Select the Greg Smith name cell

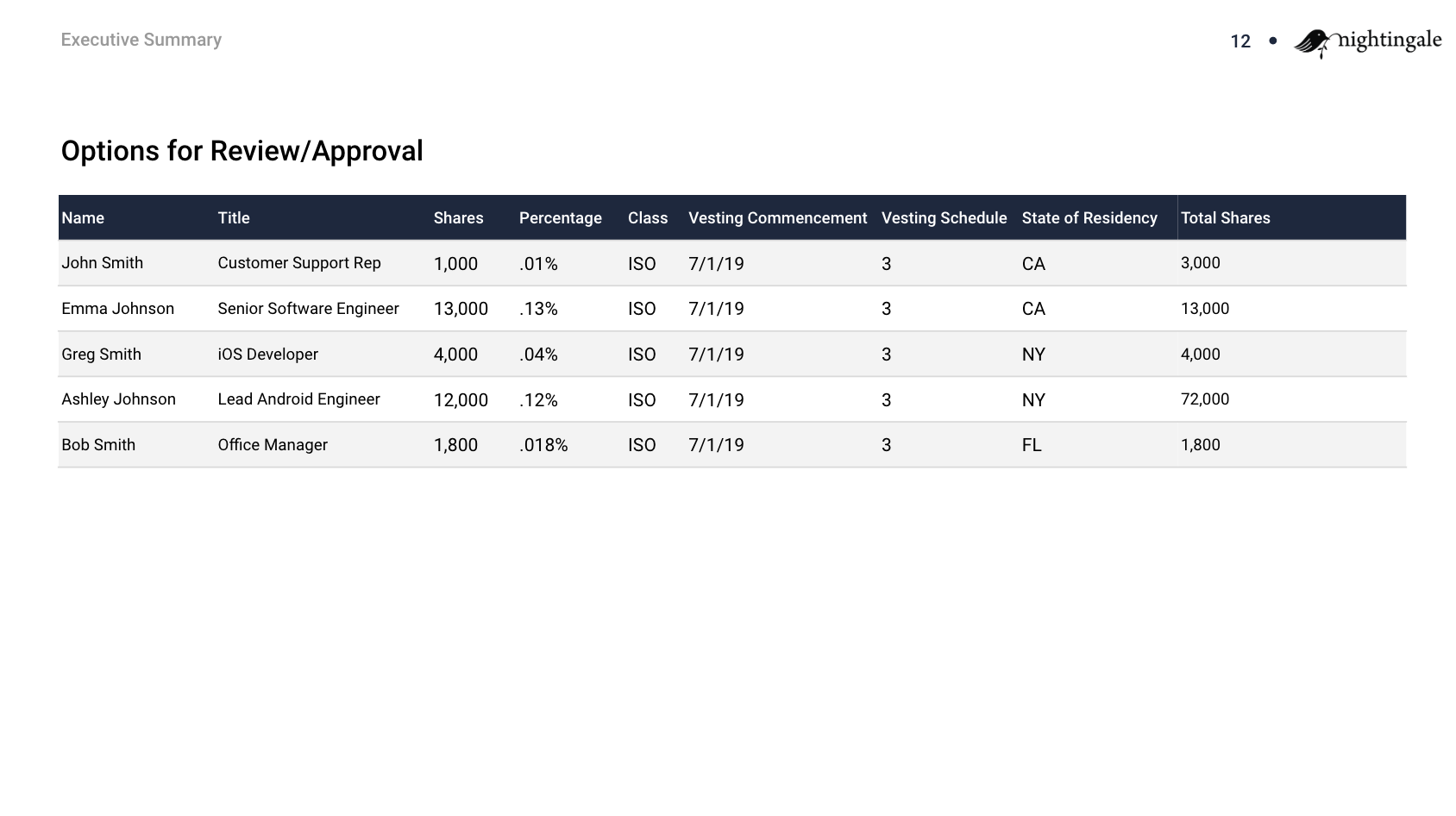pyautogui.click(x=102, y=355)
